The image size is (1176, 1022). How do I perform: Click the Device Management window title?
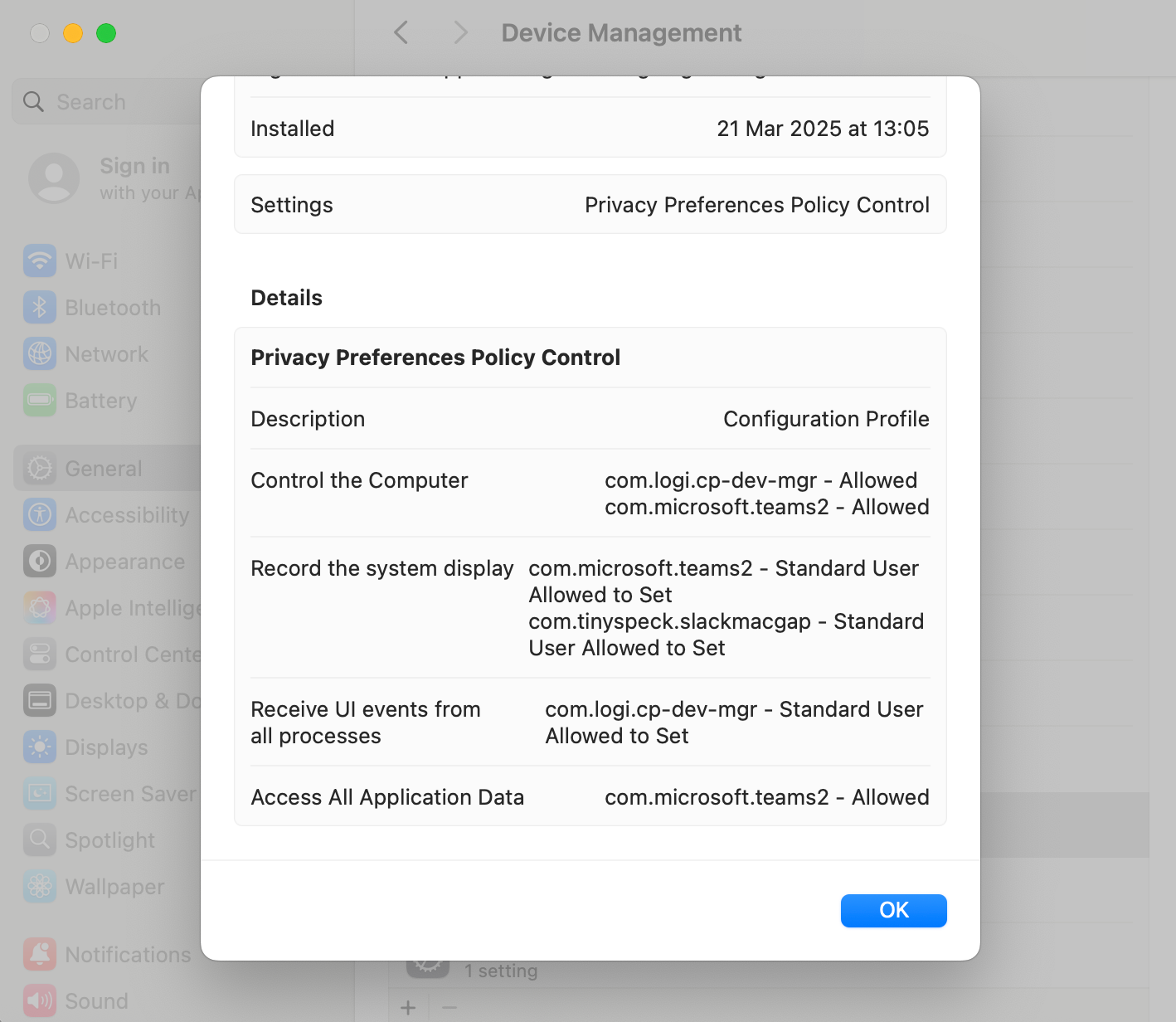coord(621,32)
